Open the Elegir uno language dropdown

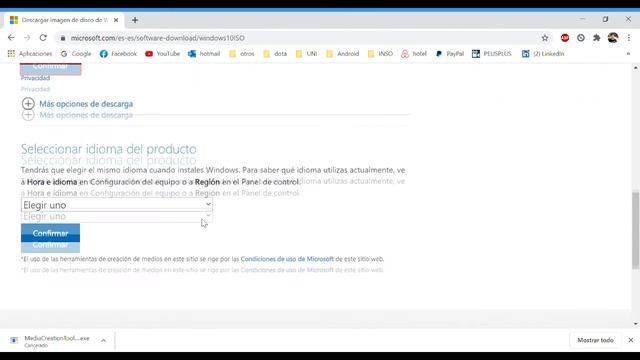coord(117,205)
